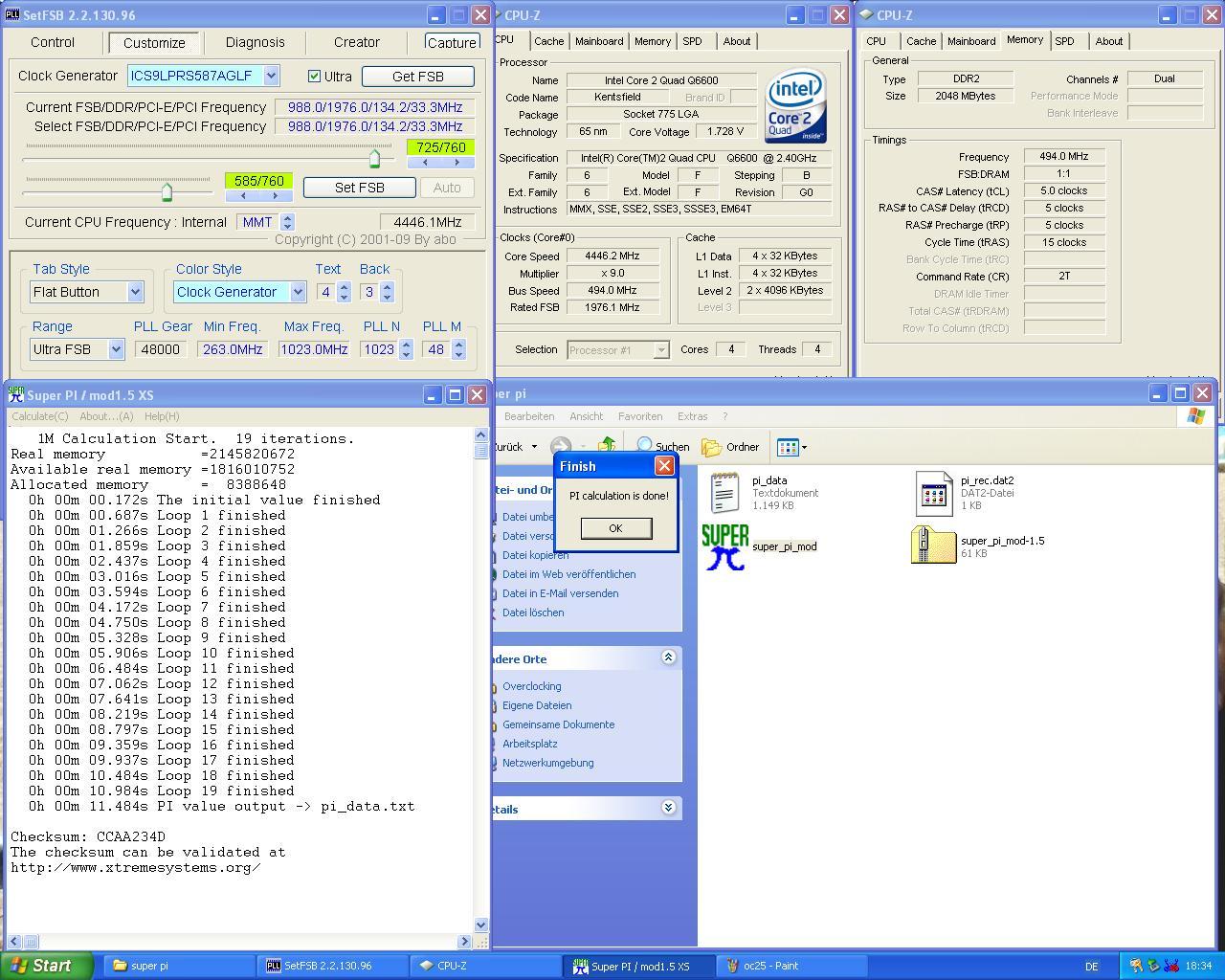The height and width of the screenshot is (980, 1225).
Task: Launch the super_pi_mod application icon
Action: tap(724, 546)
